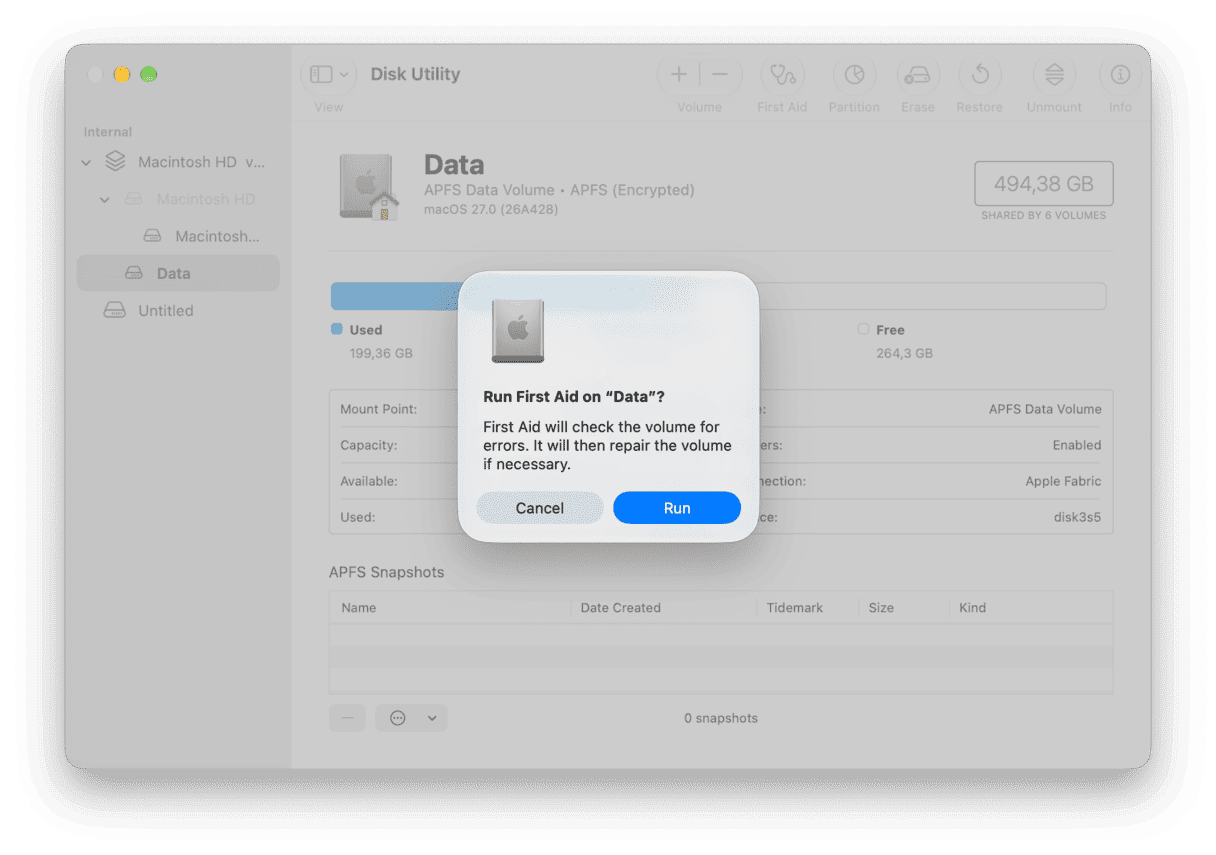Click the "Capacity:" label

[369, 445]
